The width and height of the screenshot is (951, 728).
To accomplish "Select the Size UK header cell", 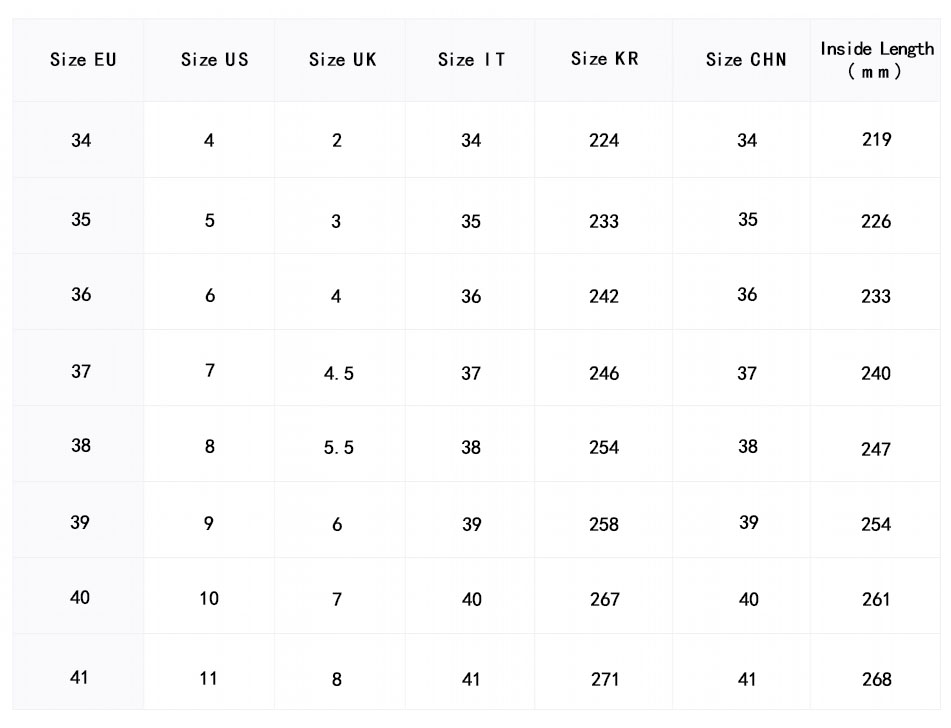I will (342, 60).
